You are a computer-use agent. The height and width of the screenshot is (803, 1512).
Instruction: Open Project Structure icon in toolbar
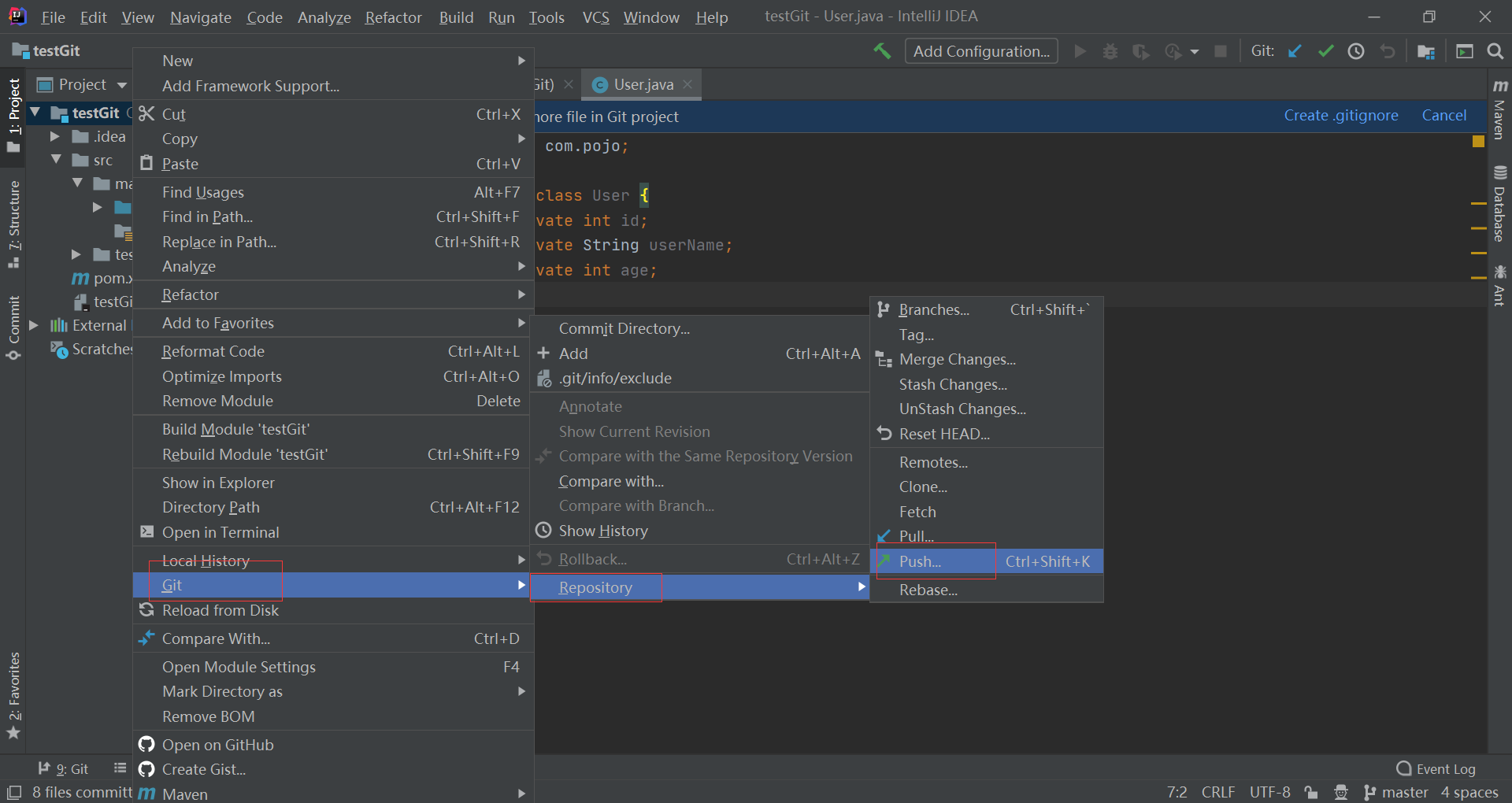point(1425,51)
